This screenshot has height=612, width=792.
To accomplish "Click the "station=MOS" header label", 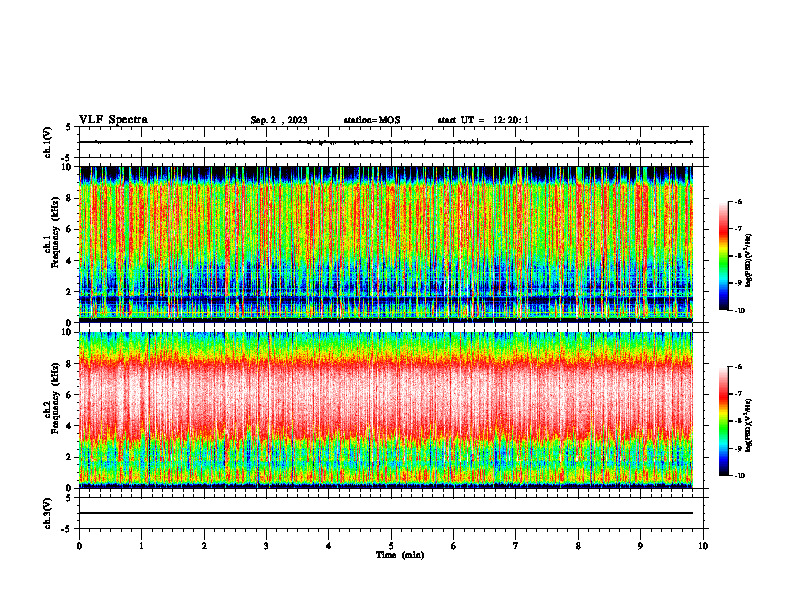I will 372,120.
